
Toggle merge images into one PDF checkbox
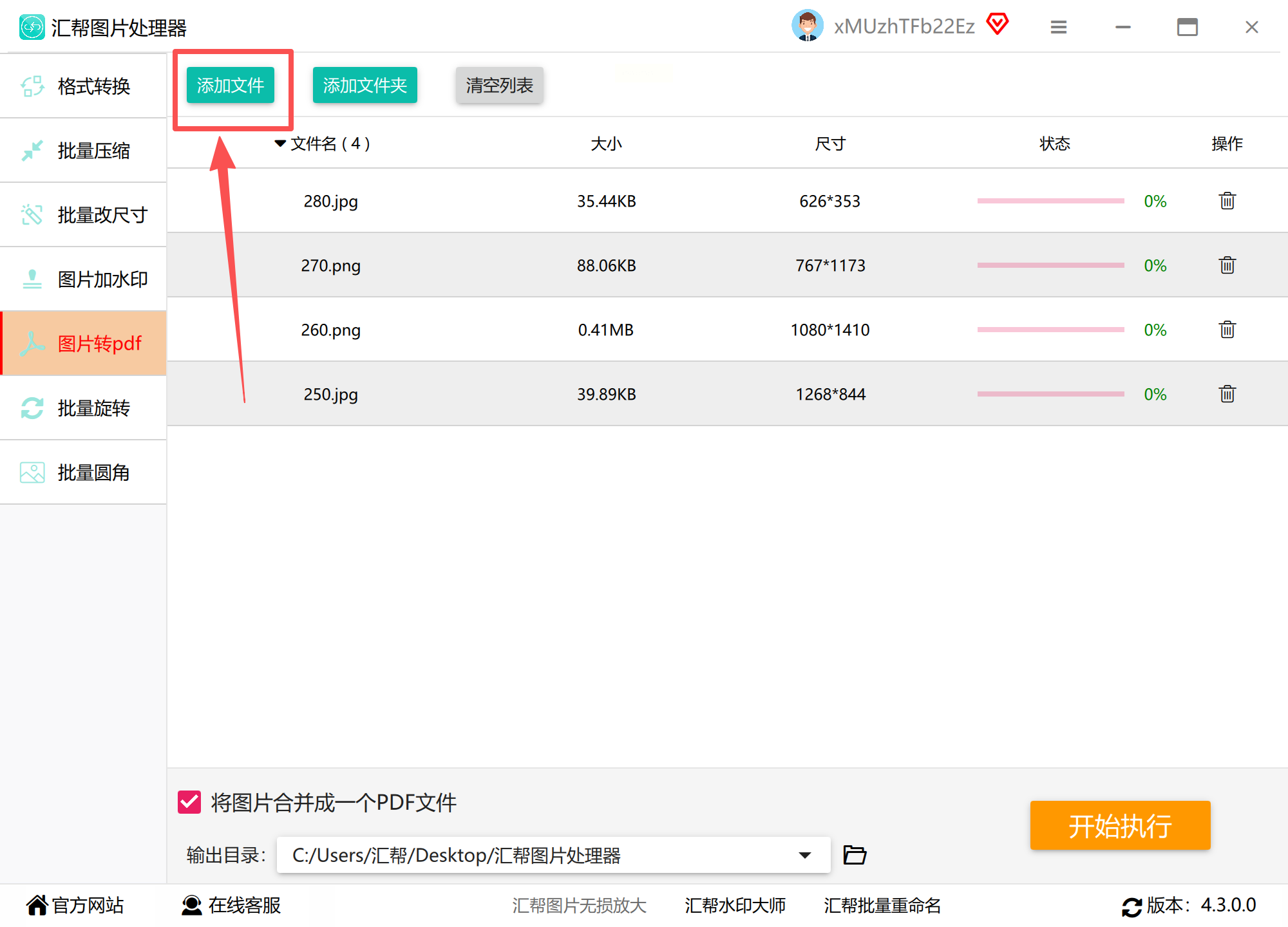tap(189, 802)
